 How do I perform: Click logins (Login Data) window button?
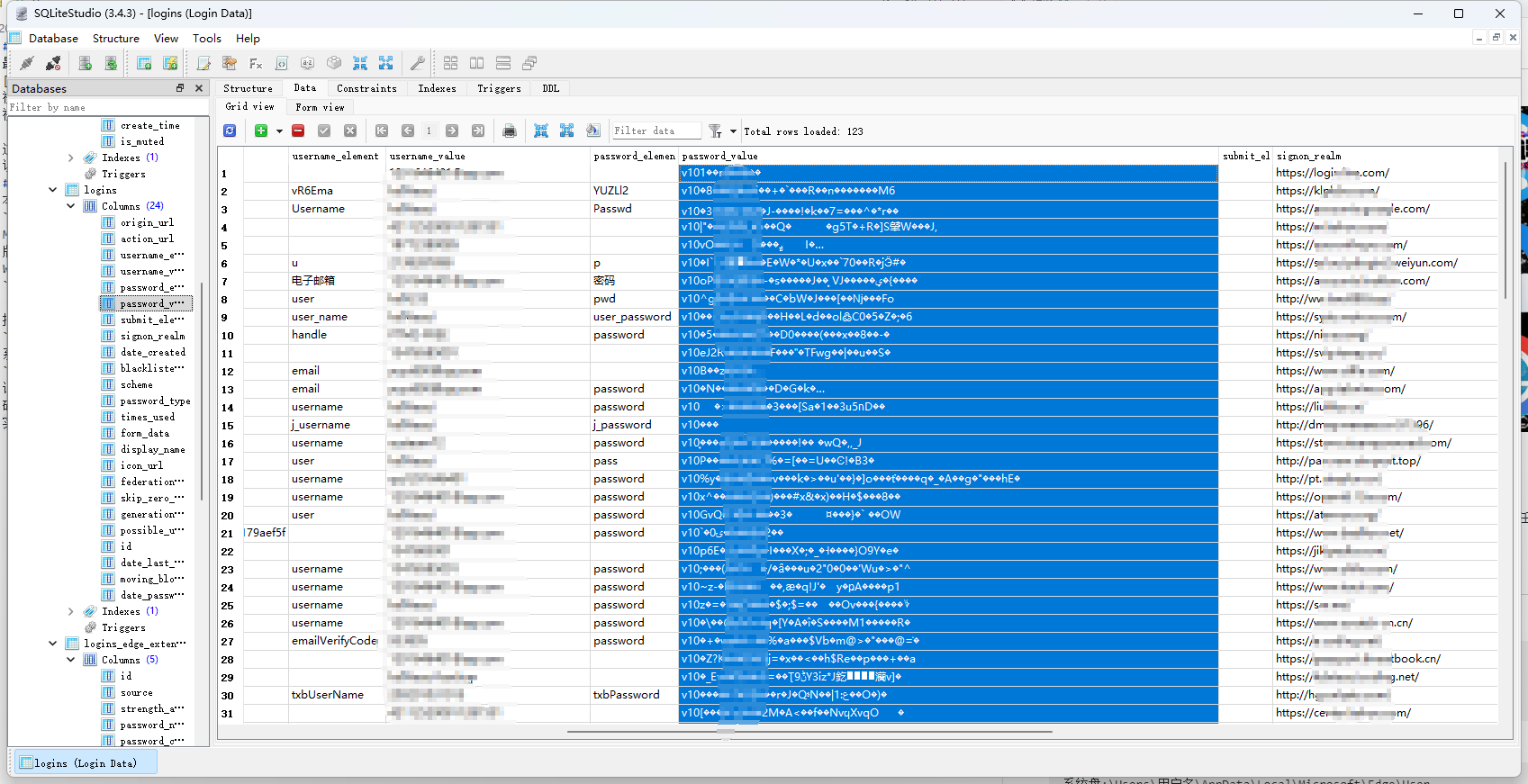86,763
